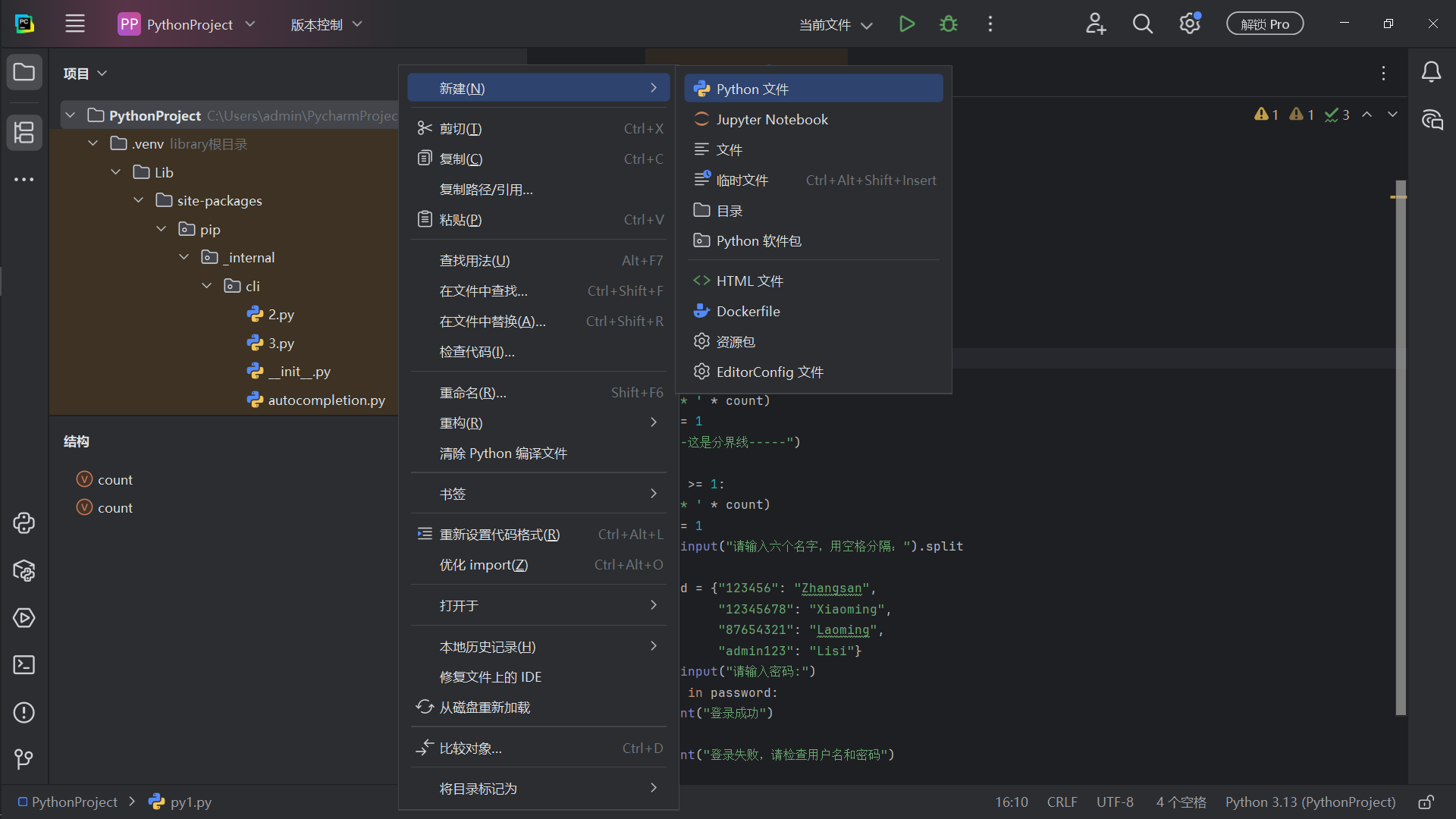Open the Search Everywhere magnifier
The height and width of the screenshot is (819, 1456).
[x=1142, y=24]
